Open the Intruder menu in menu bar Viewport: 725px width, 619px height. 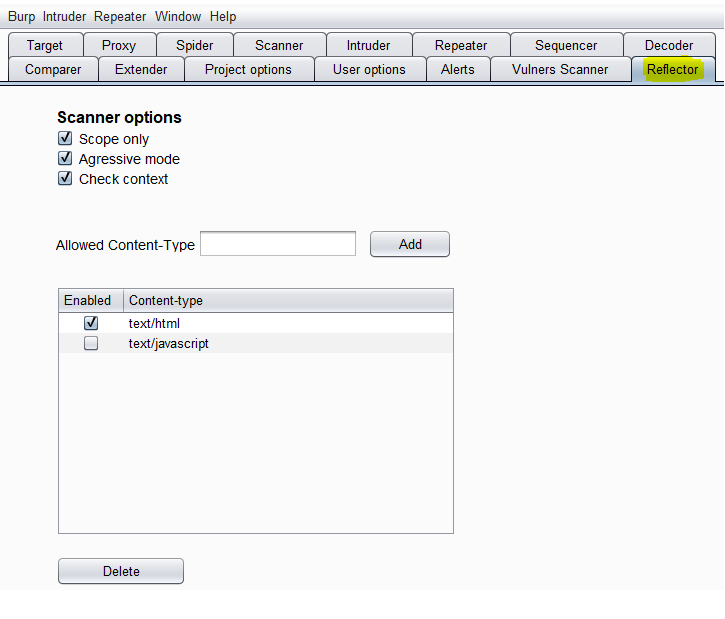(x=64, y=17)
